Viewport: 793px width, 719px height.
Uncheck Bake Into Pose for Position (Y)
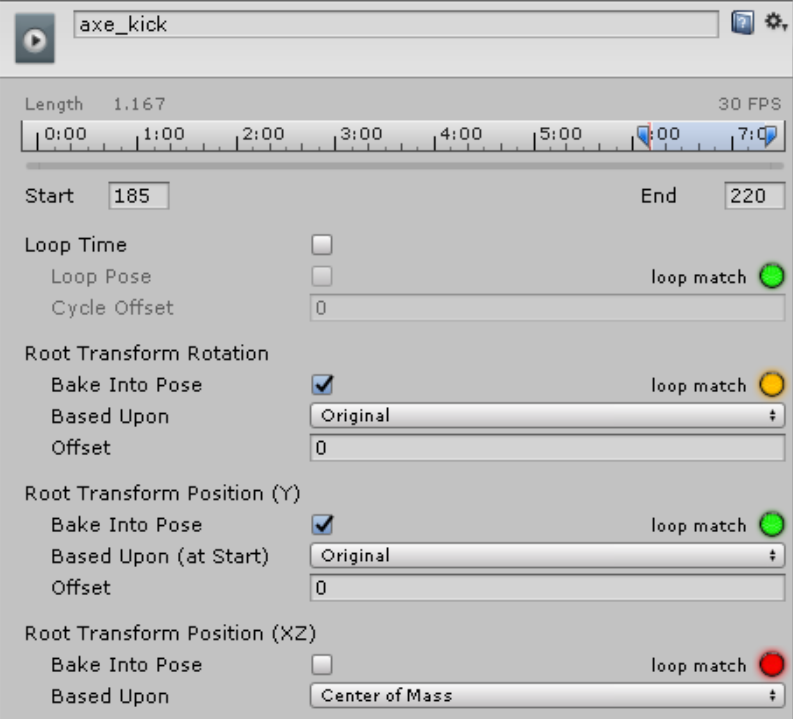pyautogui.click(x=322, y=525)
